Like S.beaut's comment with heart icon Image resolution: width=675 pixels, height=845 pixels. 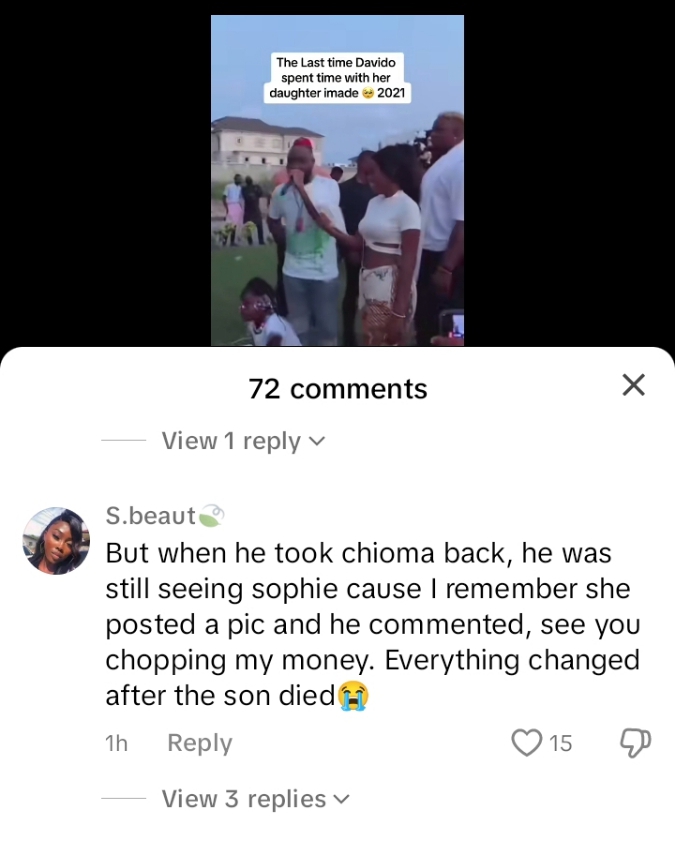tap(526, 743)
